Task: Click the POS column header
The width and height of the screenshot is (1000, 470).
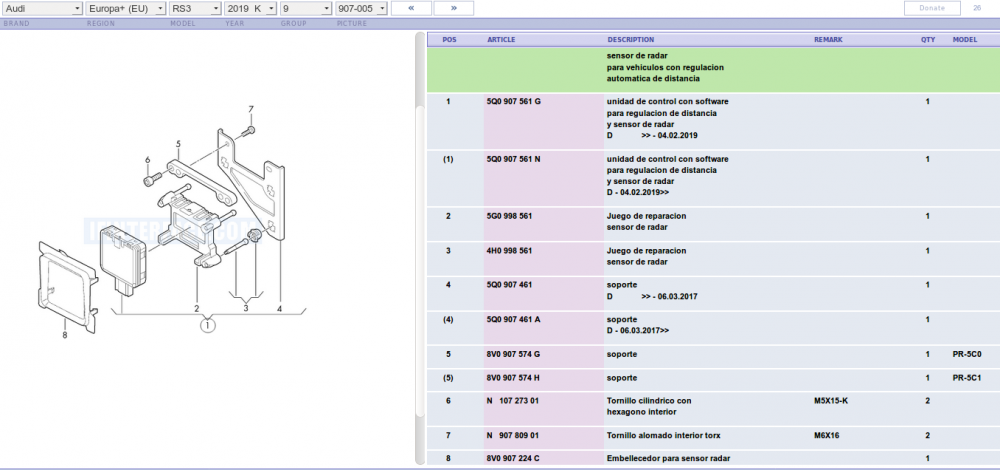Action: 450,40
